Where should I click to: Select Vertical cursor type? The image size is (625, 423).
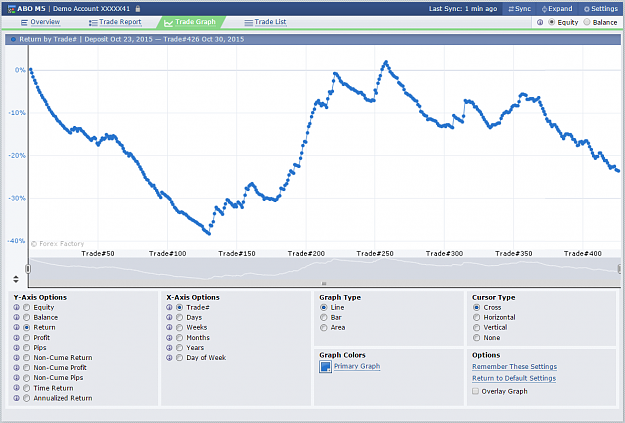tap(476, 327)
